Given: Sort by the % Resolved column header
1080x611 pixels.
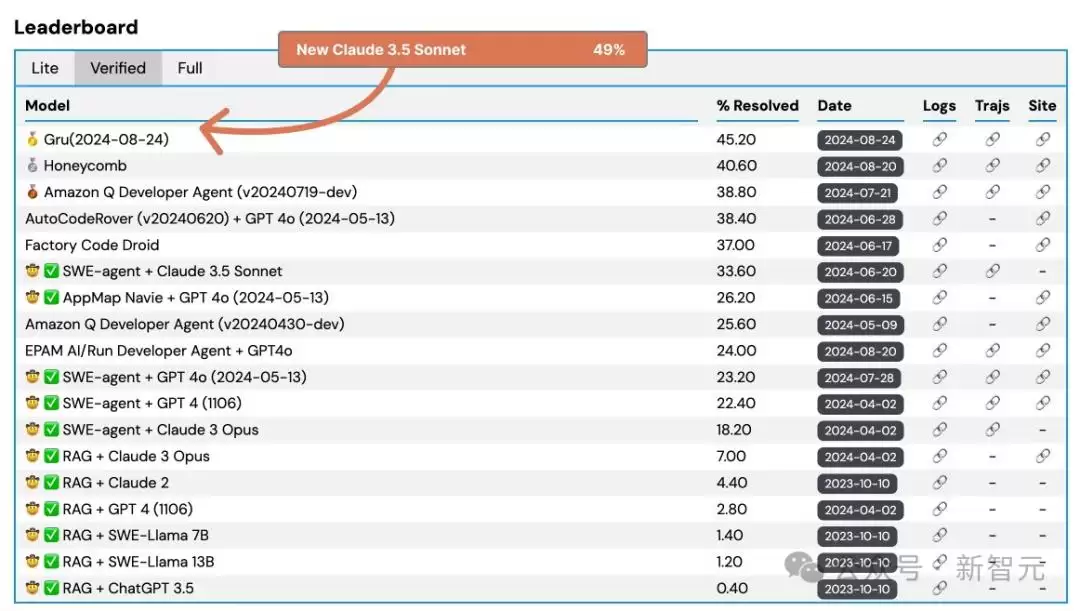Looking at the screenshot, I should pos(758,106).
